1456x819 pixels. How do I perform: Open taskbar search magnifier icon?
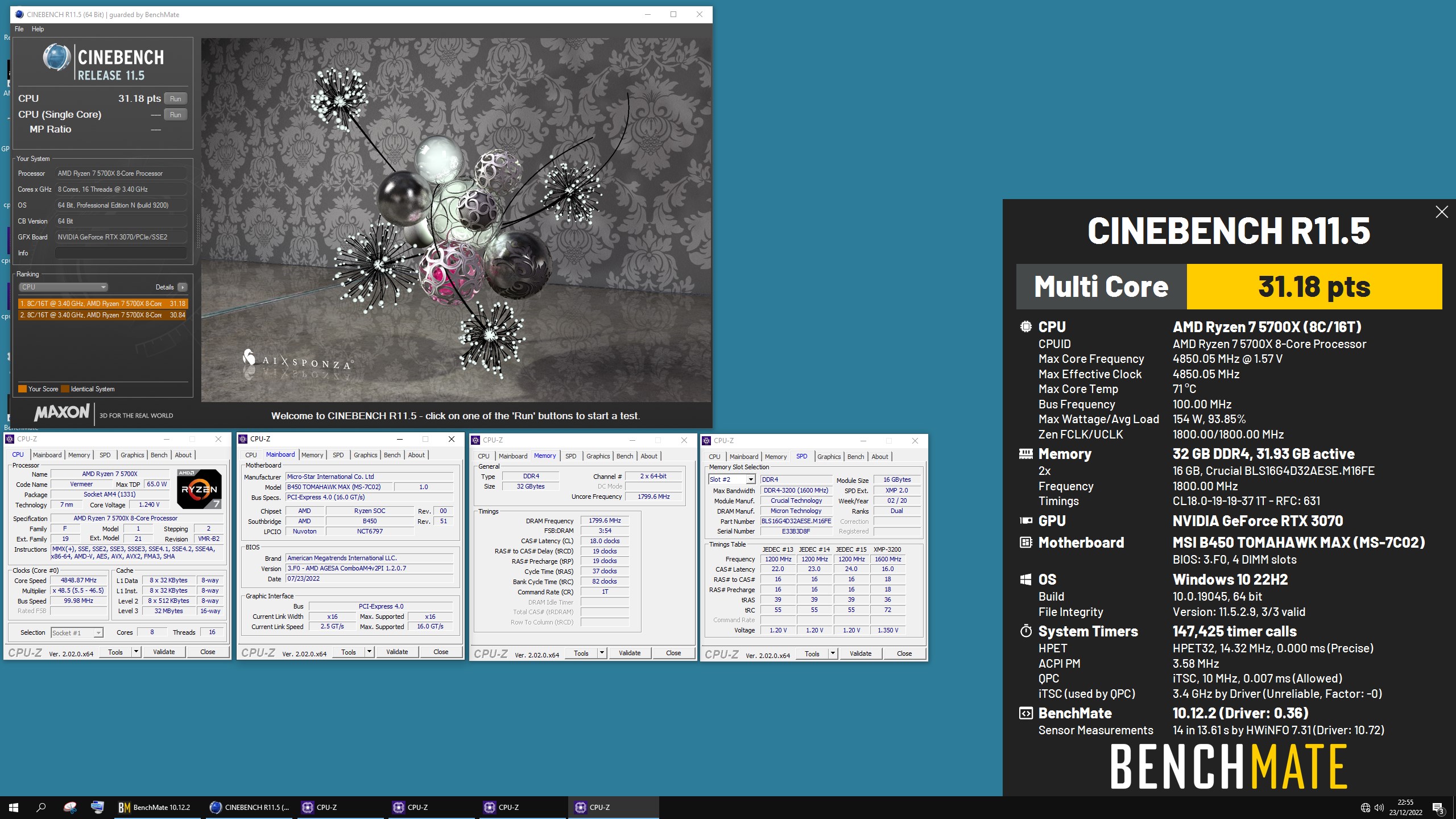click(41, 807)
